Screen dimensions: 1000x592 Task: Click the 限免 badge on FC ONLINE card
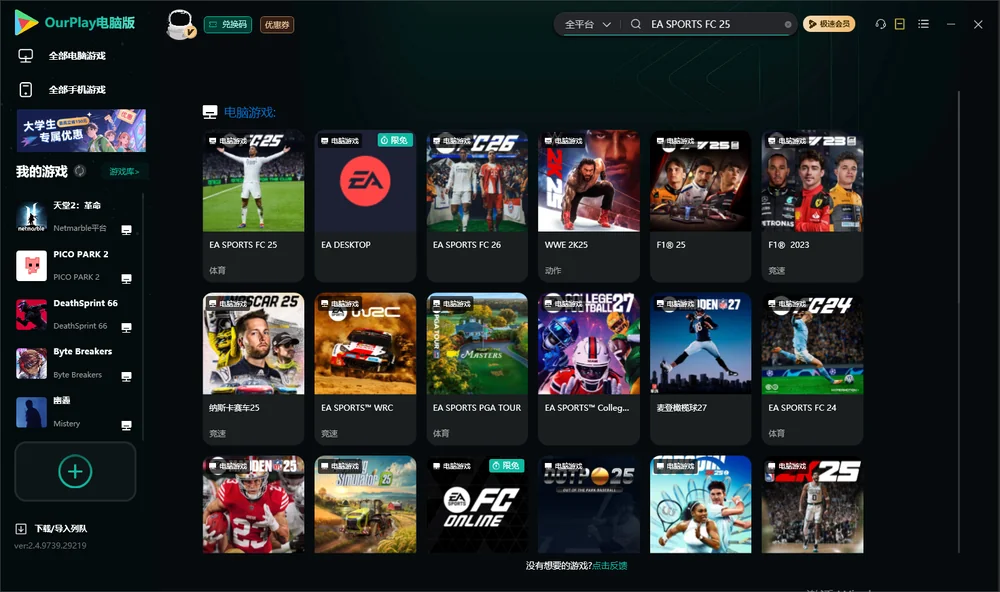(506, 466)
